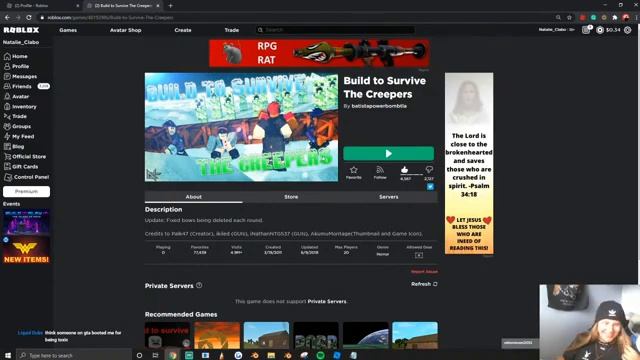
Task: Dislike the game with the thumbs down
Action: coord(429,169)
